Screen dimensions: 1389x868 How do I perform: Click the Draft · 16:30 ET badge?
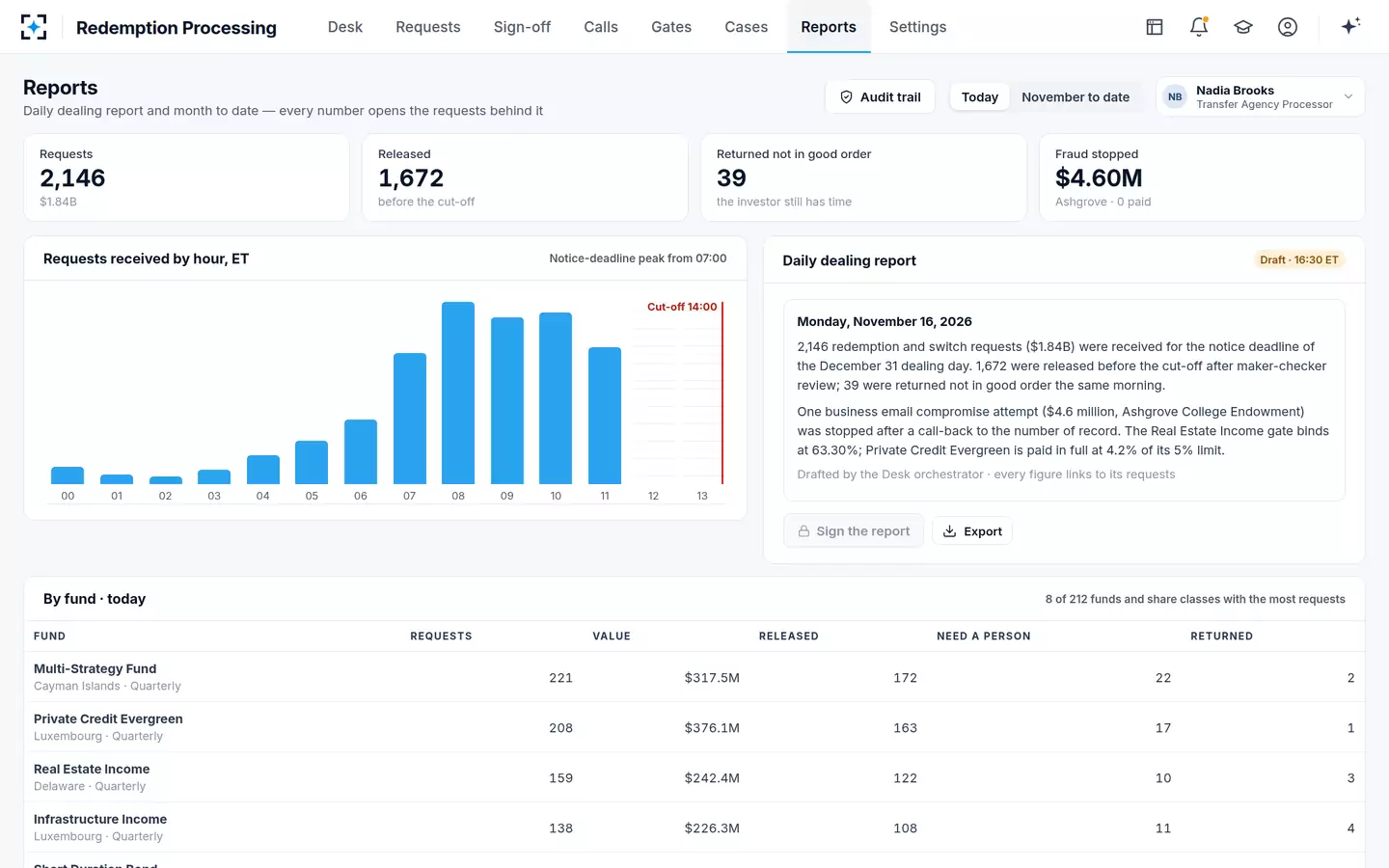click(1298, 260)
